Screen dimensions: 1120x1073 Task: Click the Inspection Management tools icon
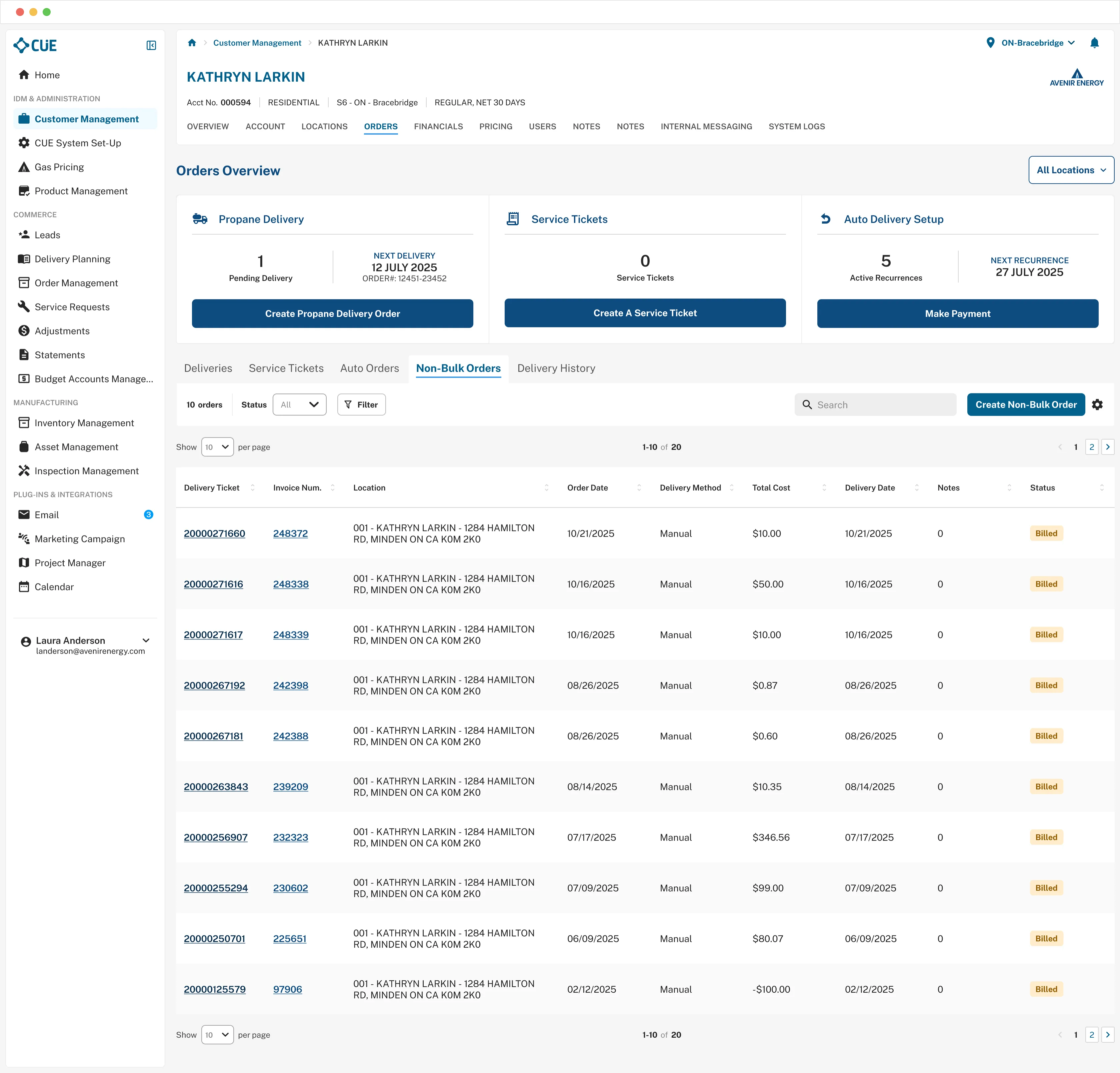pyautogui.click(x=24, y=471)
